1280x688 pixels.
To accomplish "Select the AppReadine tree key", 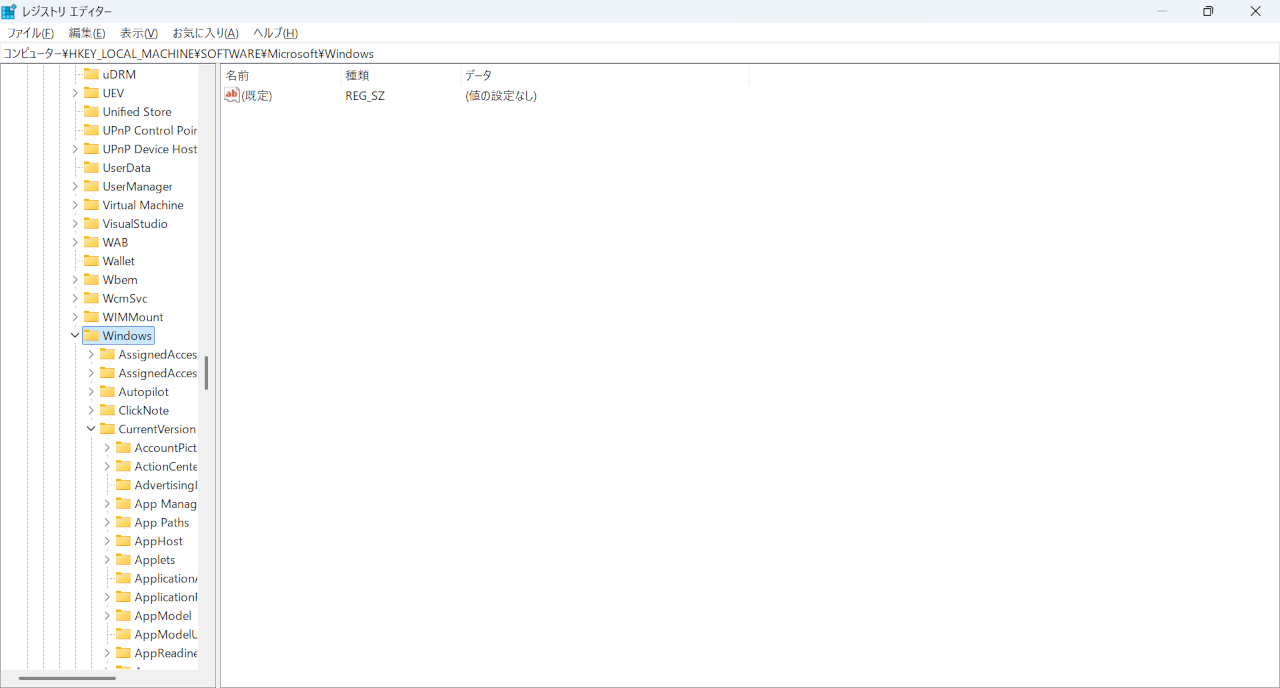I will coord(166,653).
